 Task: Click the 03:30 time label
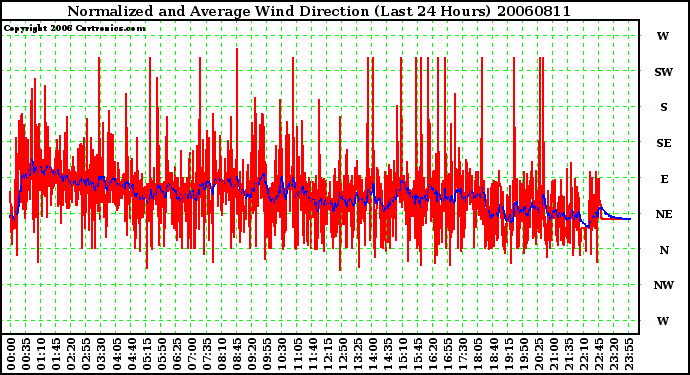coord(101,354)
